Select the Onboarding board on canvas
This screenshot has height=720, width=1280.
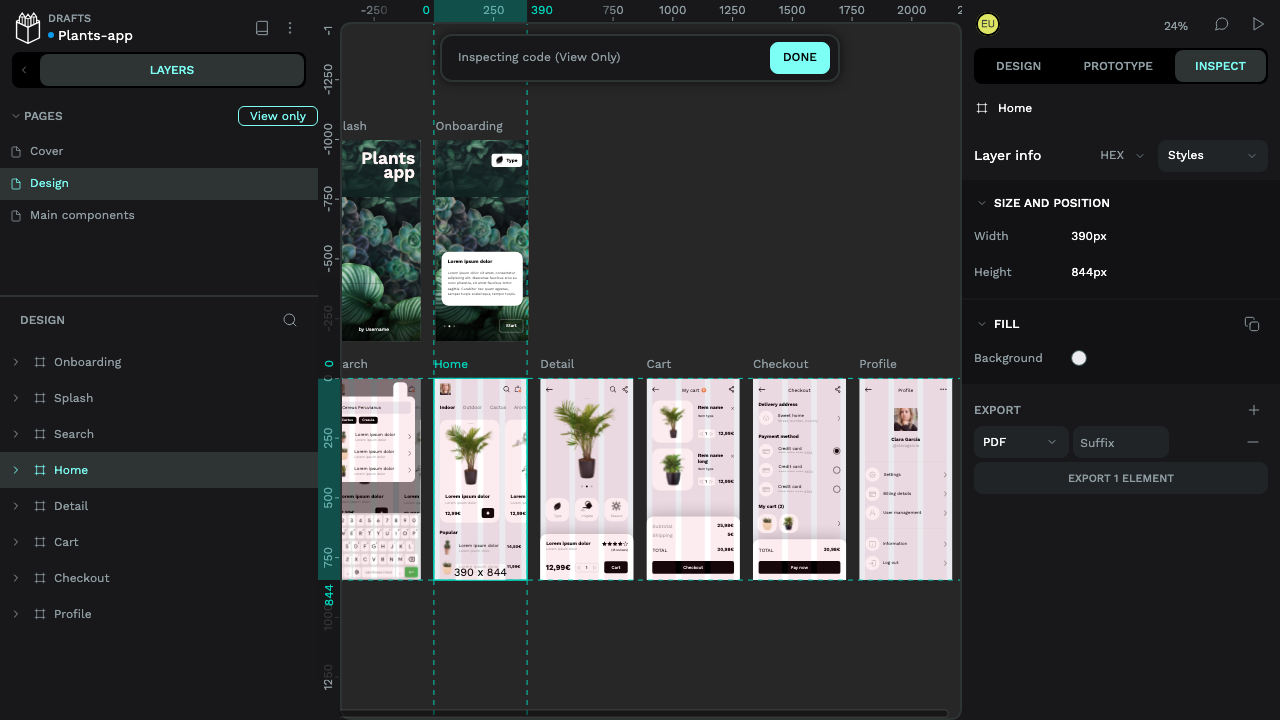[x=481, y=240]
